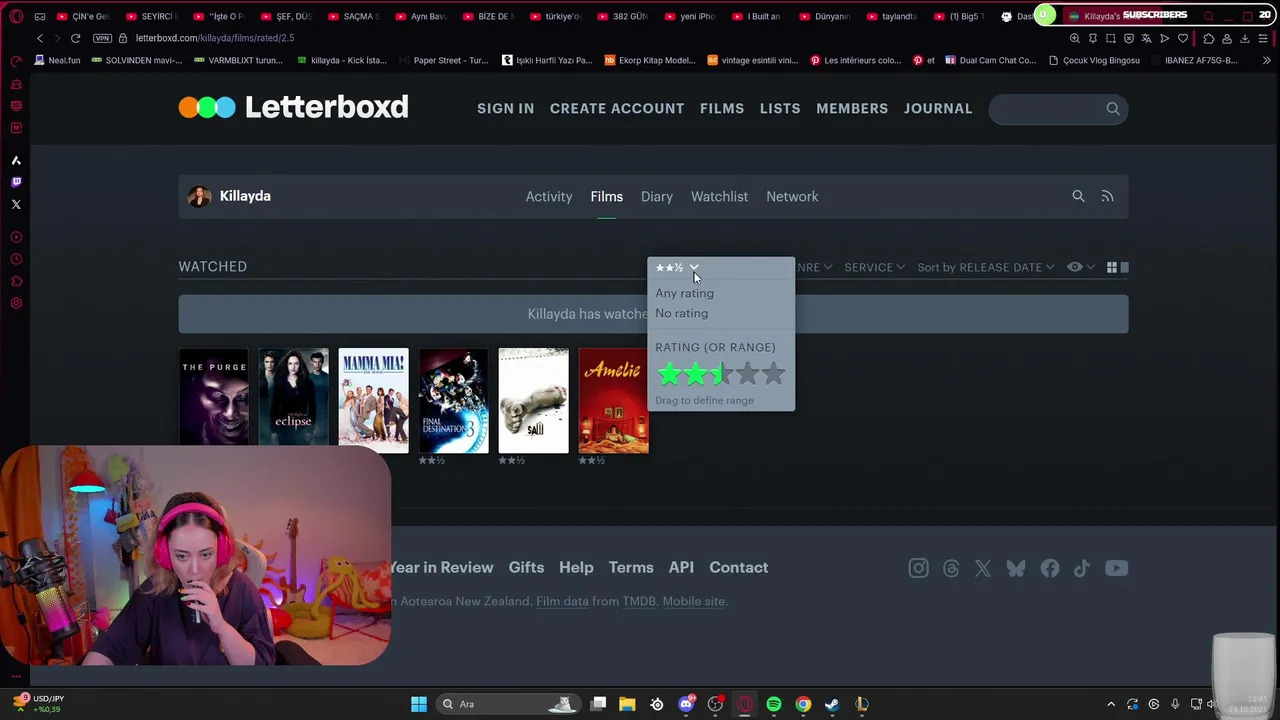1280x720 pixels.
Task: Expand the bookmarks bar overflow chevron
Action: coord(1267,60)
